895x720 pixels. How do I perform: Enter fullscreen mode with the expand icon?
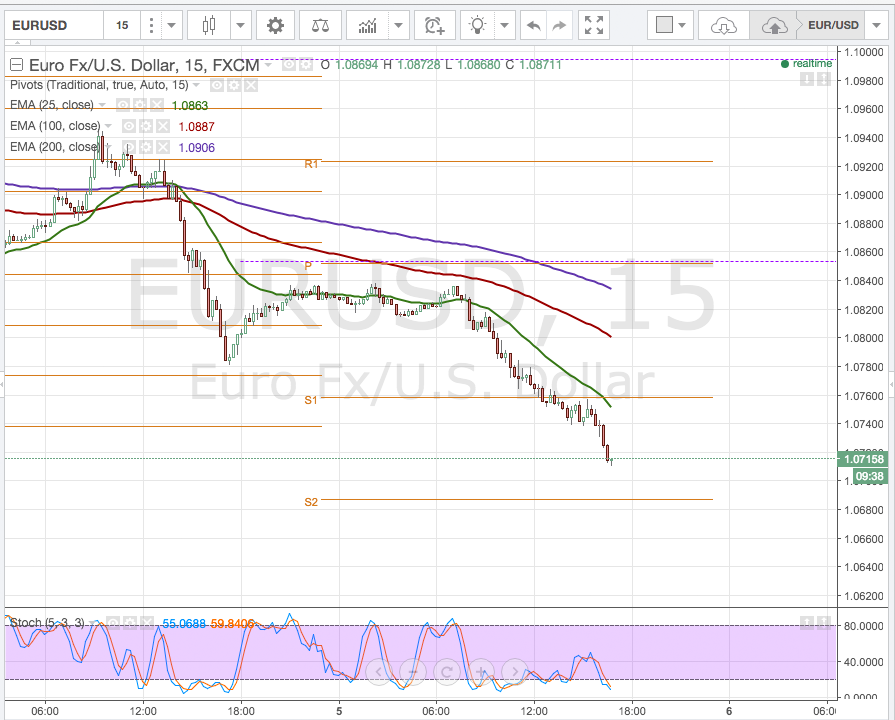pyautogui.click(x=593, y=25)
